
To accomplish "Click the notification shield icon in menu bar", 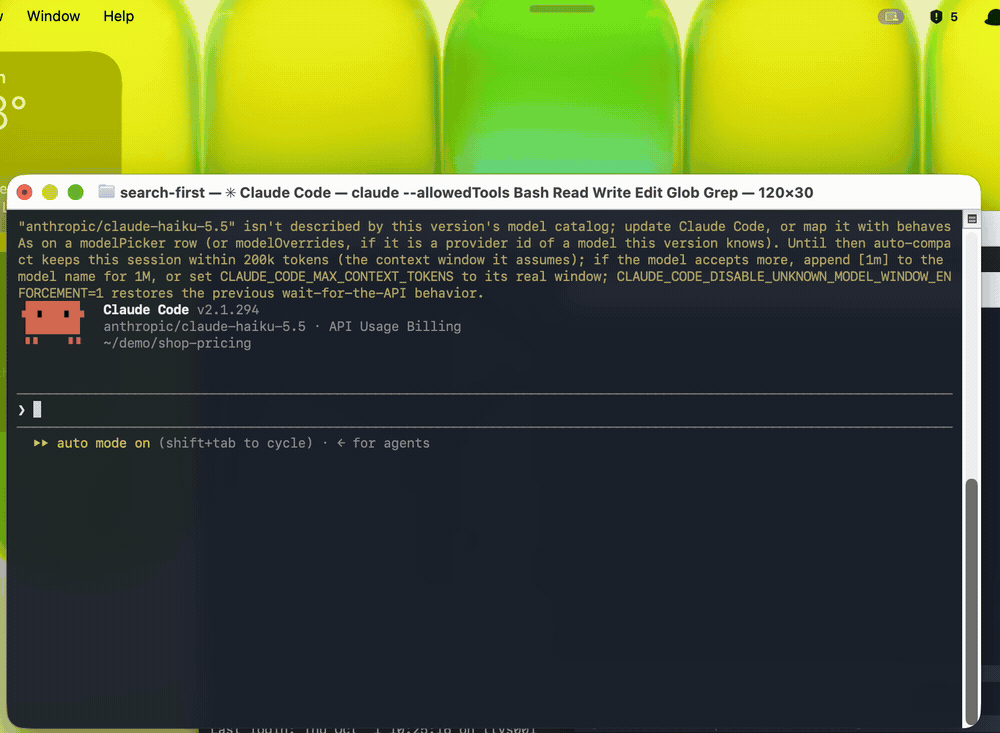I will click(936, 17).
